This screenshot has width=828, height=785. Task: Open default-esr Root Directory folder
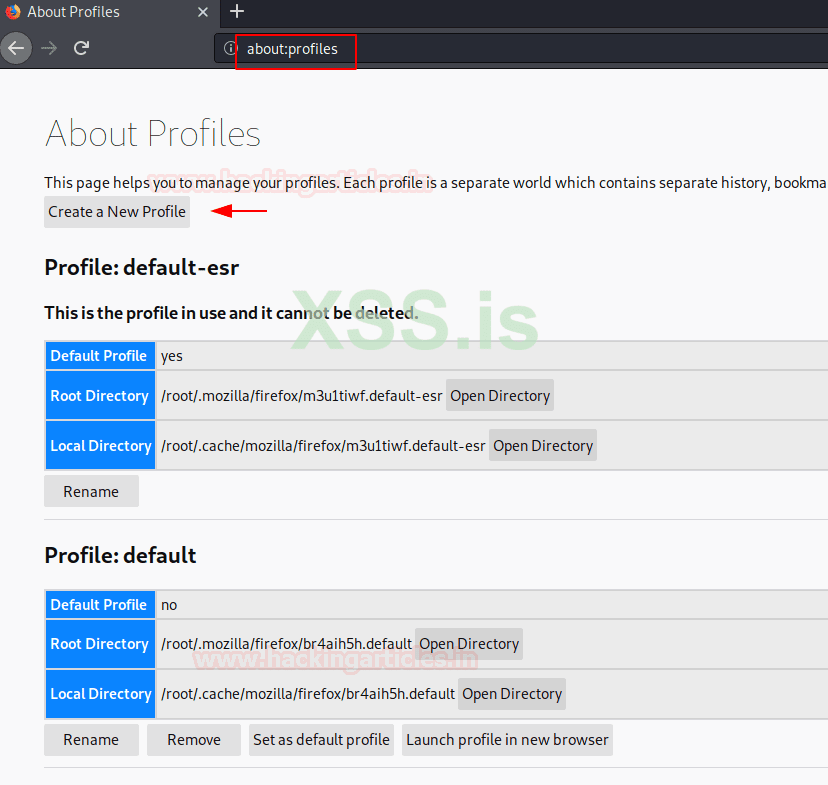tap(500, 396)
